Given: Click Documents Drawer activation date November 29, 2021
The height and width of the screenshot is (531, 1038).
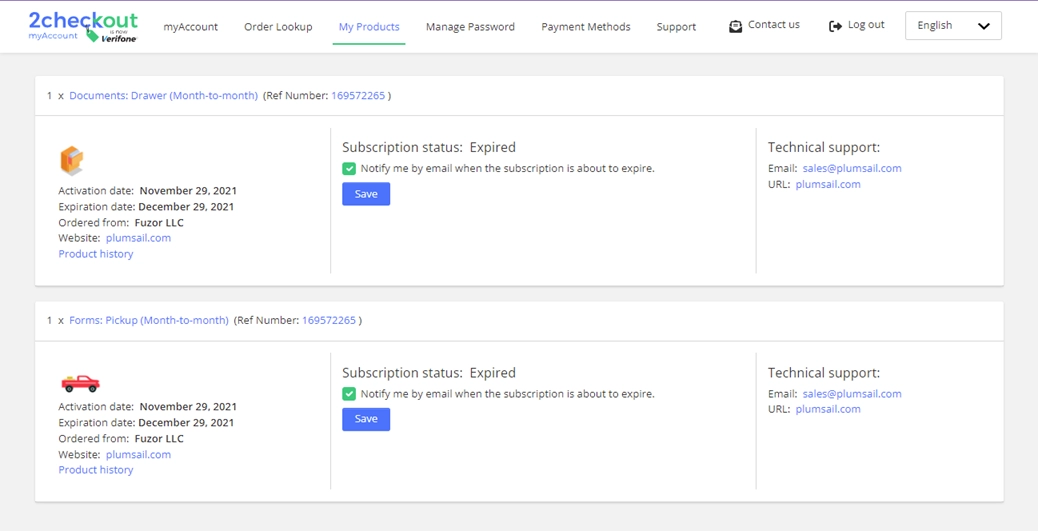Looking at the screenshot, I should point(188,191).
